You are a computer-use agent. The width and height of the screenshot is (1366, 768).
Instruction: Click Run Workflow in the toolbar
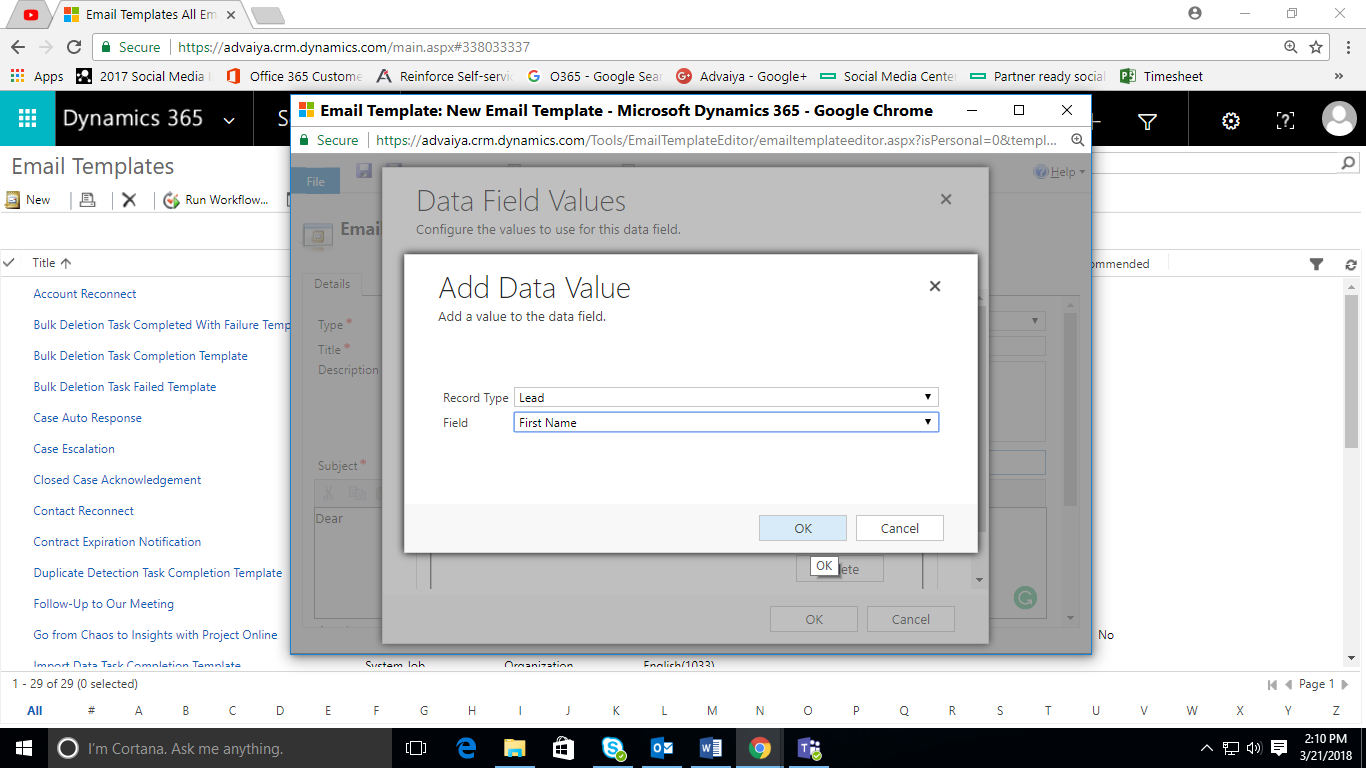[216, 200]
